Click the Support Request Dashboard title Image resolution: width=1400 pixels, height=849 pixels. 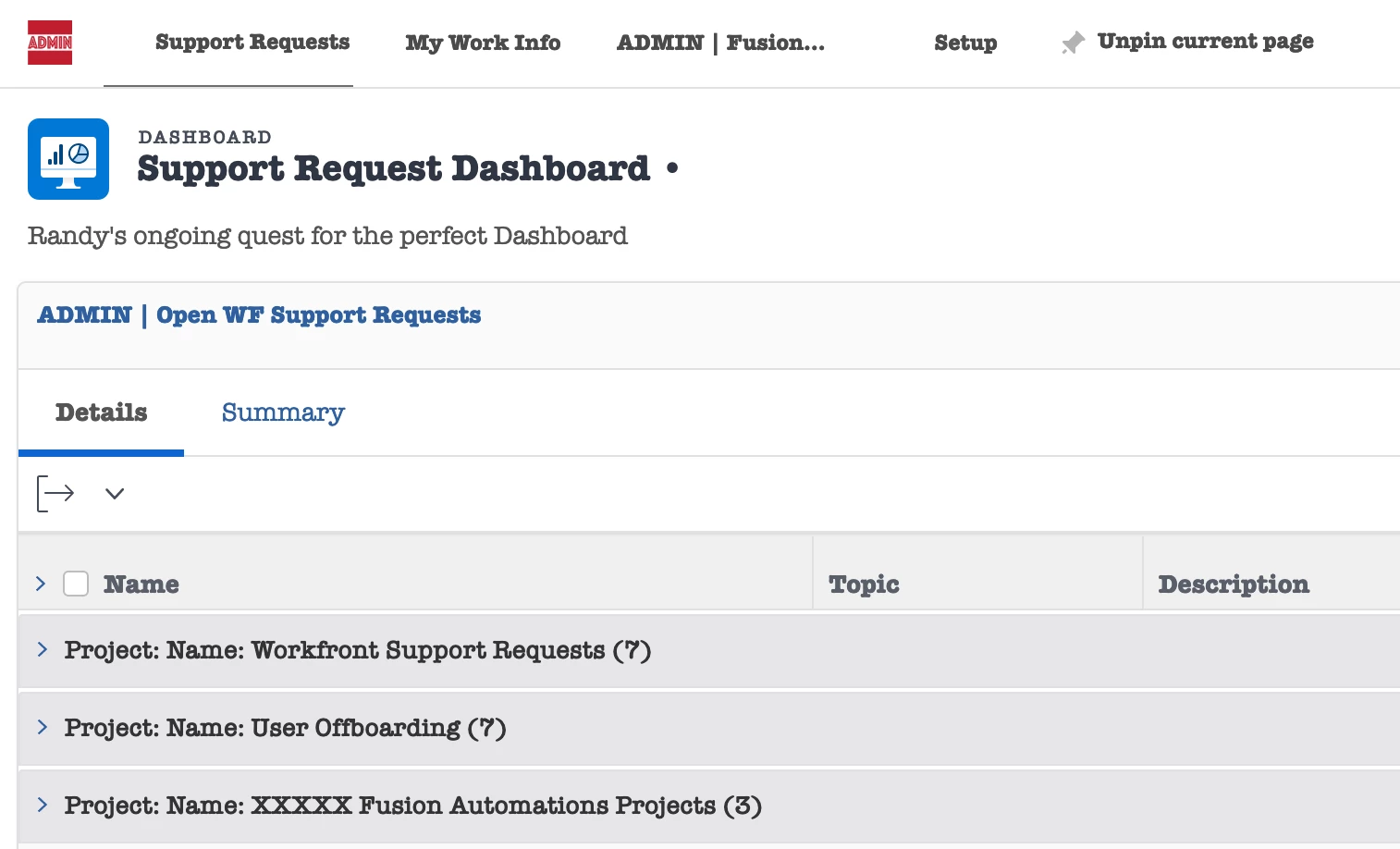coord(394,168)
